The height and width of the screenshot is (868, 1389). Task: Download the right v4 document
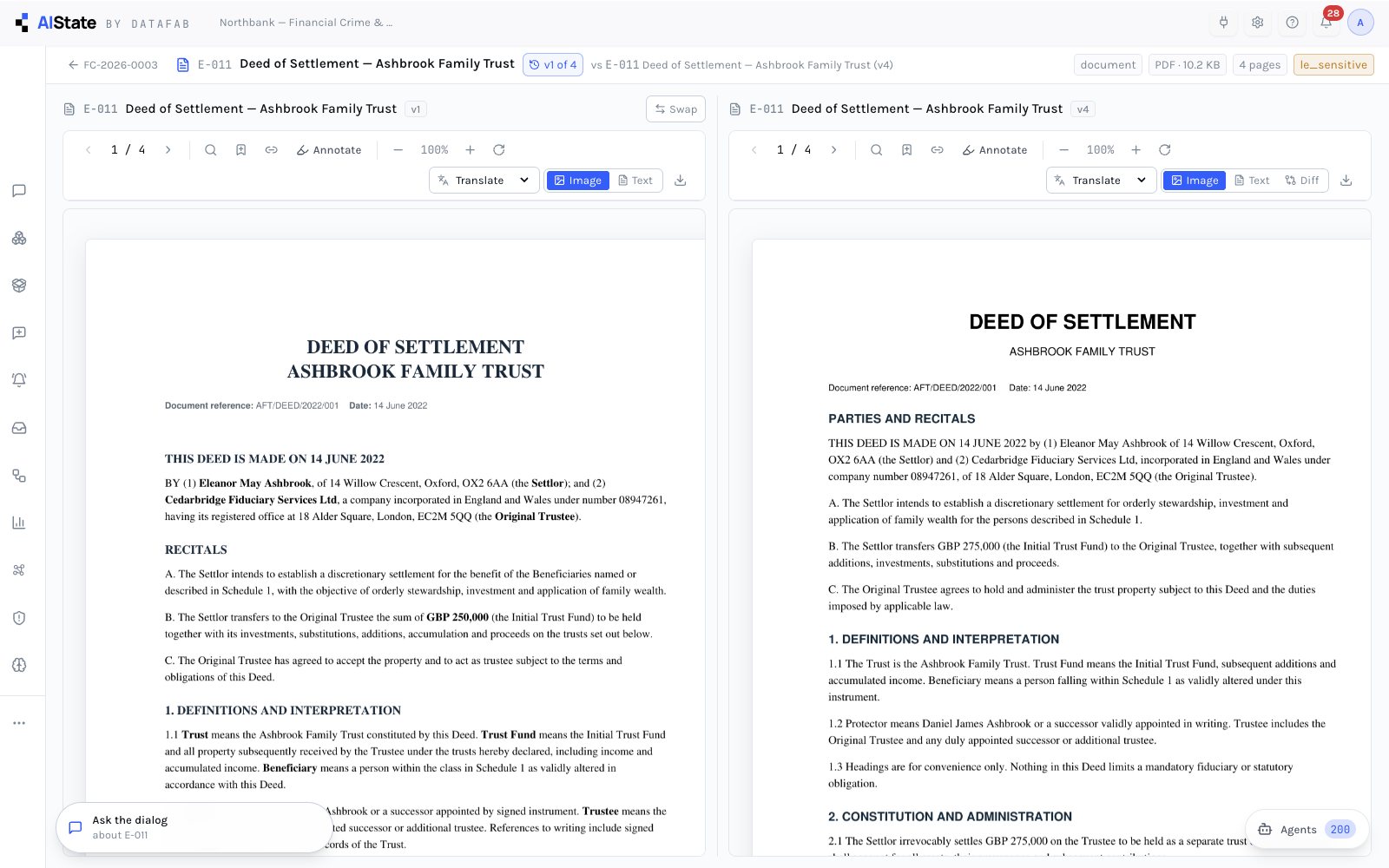click(1346, 181)
